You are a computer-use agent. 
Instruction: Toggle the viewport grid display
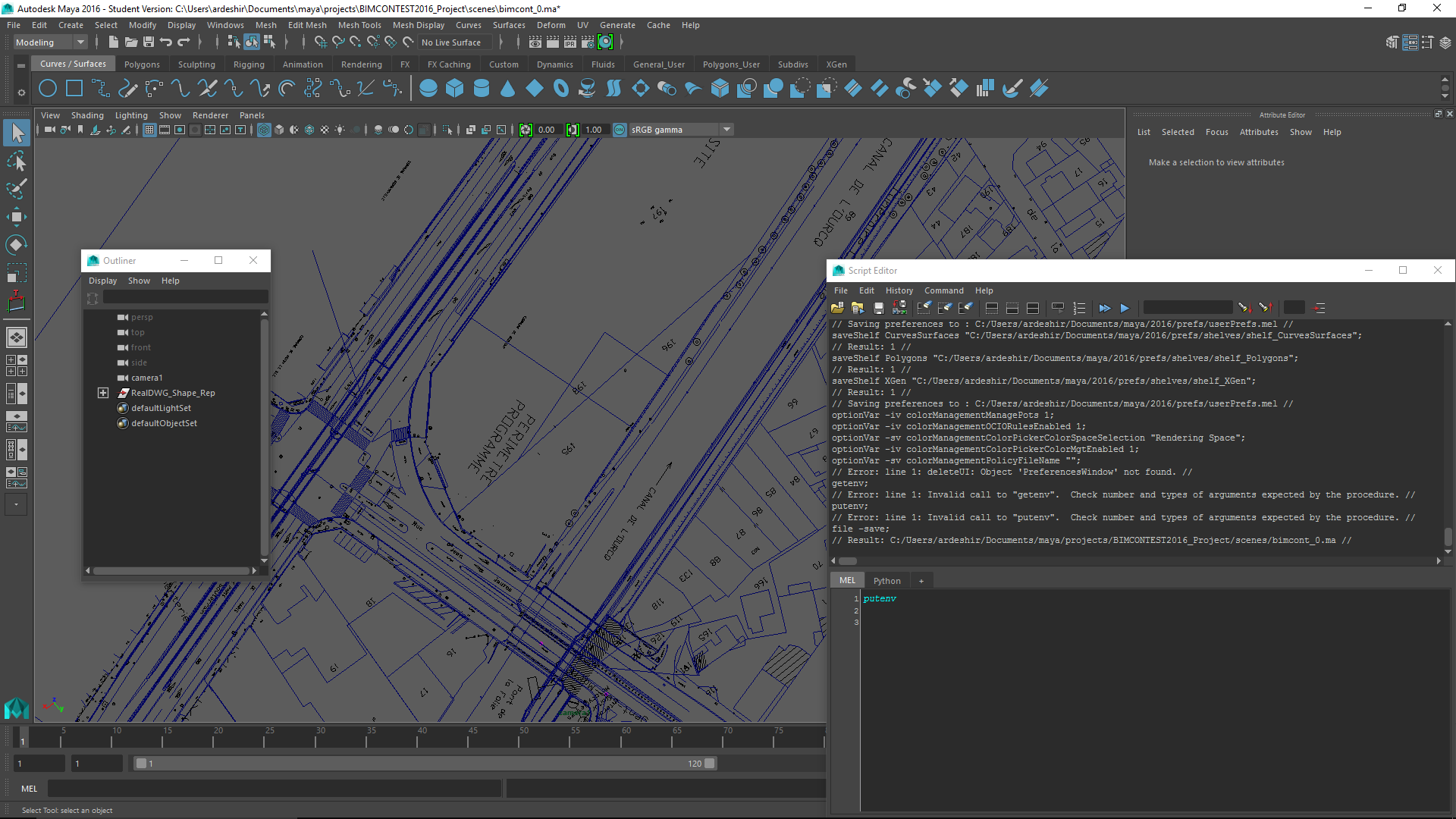click(149, 130)
